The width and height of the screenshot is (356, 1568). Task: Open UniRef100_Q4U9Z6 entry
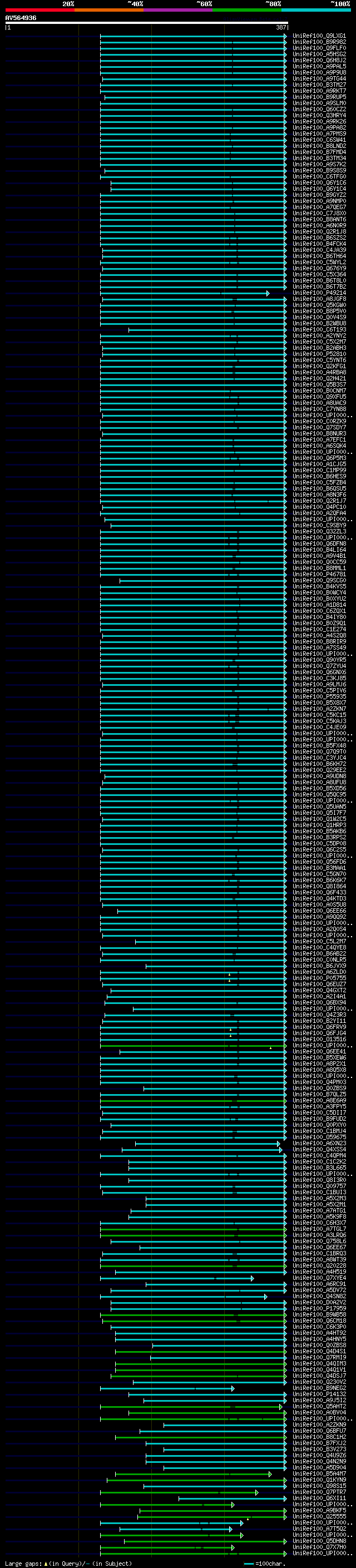click(x=319, y=1455)
